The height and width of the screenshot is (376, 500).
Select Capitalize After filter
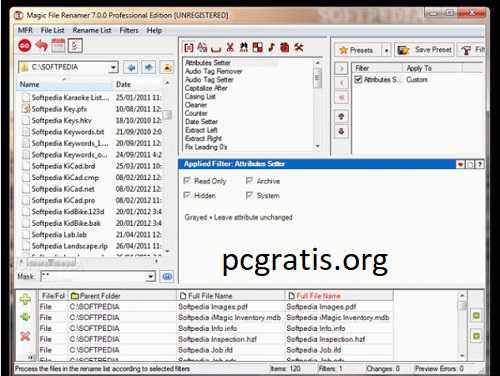(206, 88)
